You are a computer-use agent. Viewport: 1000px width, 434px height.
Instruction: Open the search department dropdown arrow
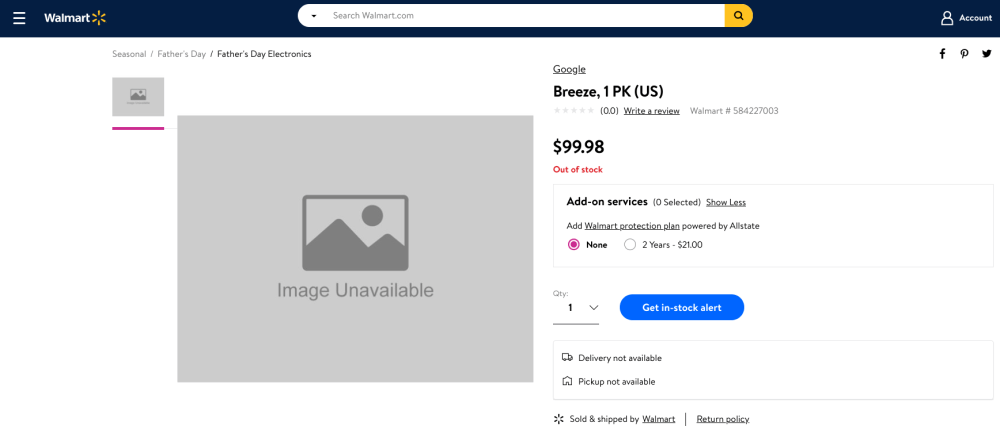[x=314, y=16]
